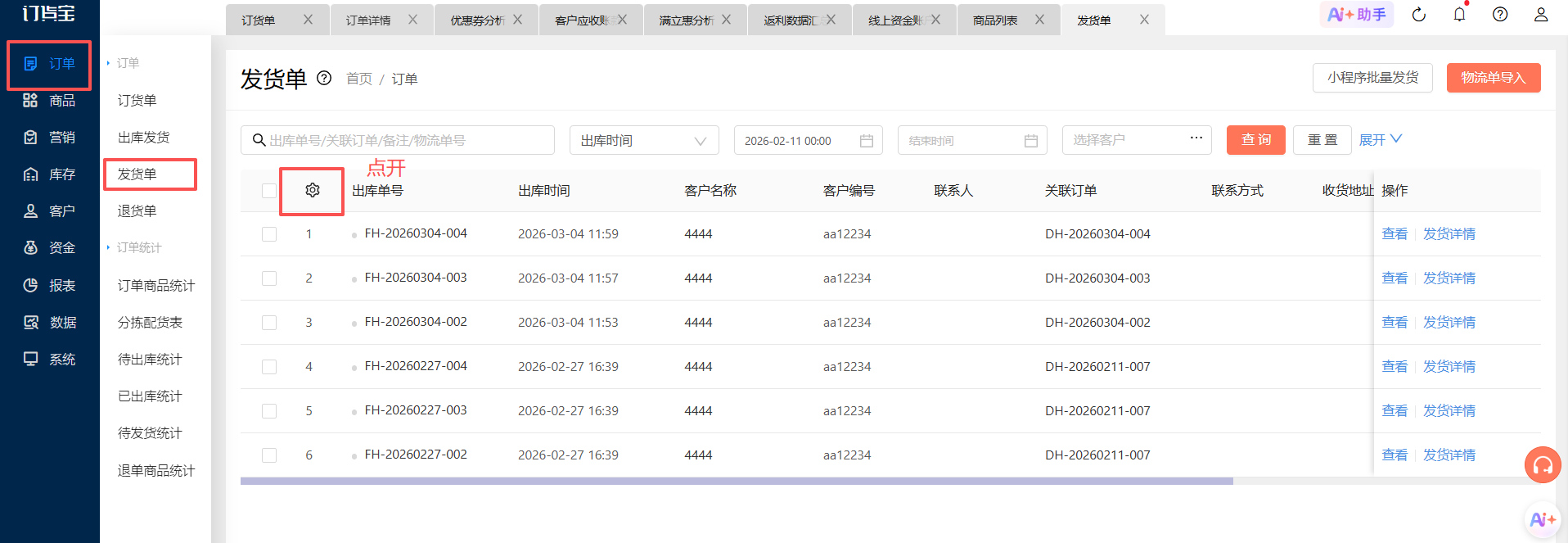The width and height of the screenshot is (1568, 543).
Task: Open 订单商品统计 in submenu
Action: coord(156,286)
